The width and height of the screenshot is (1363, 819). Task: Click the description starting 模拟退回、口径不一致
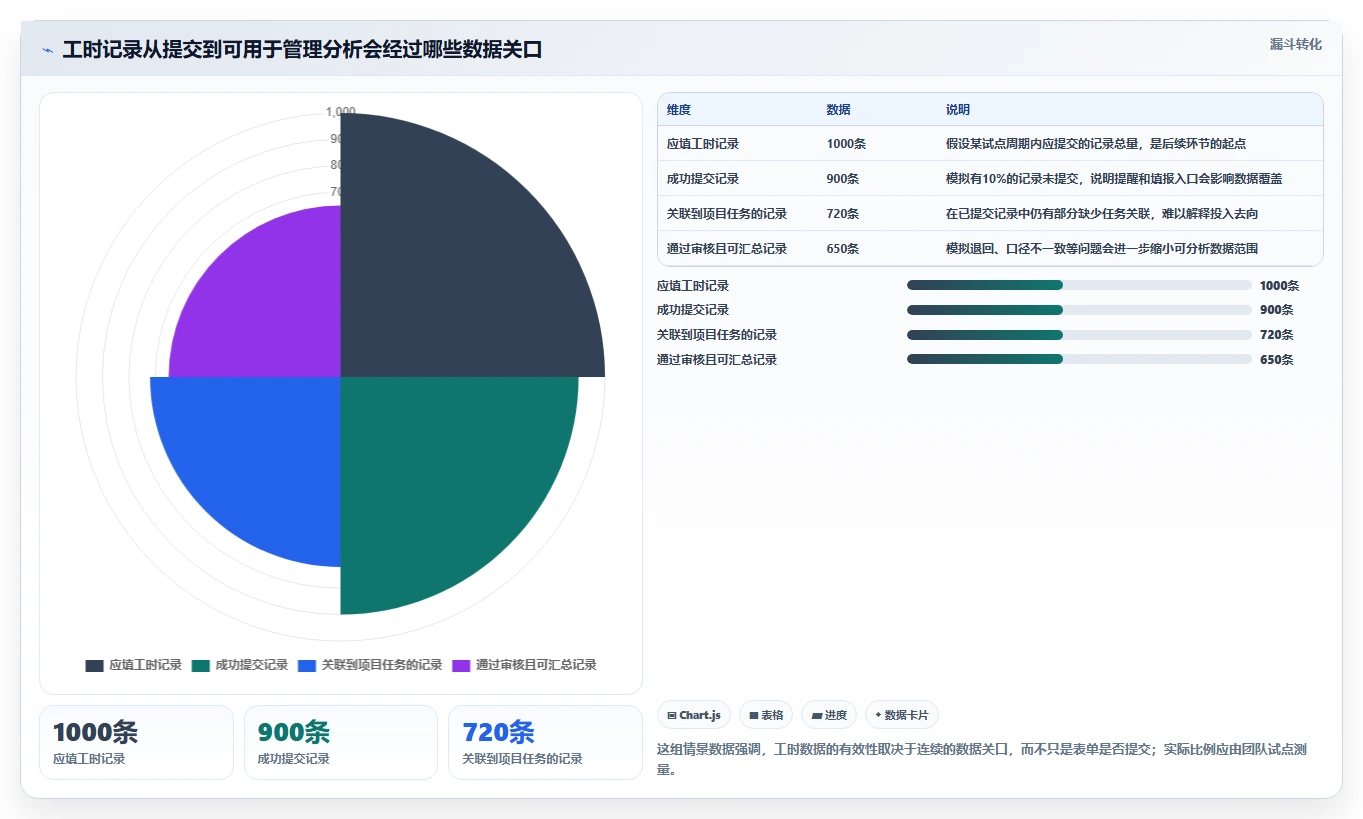tap(1102, 249)
